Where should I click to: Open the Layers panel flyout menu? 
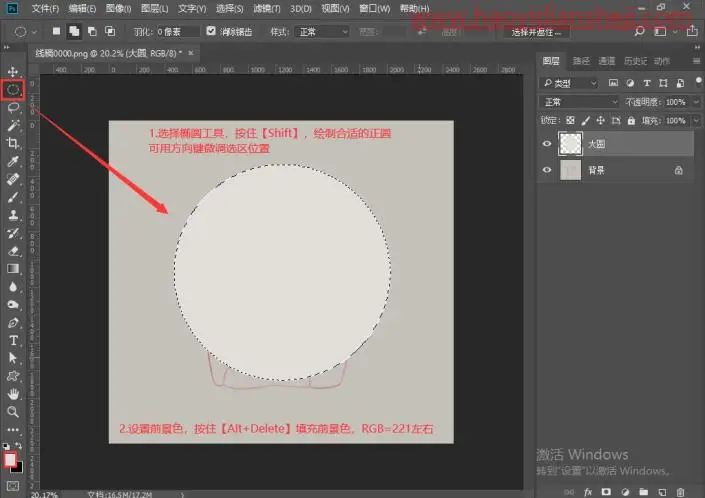696,61
